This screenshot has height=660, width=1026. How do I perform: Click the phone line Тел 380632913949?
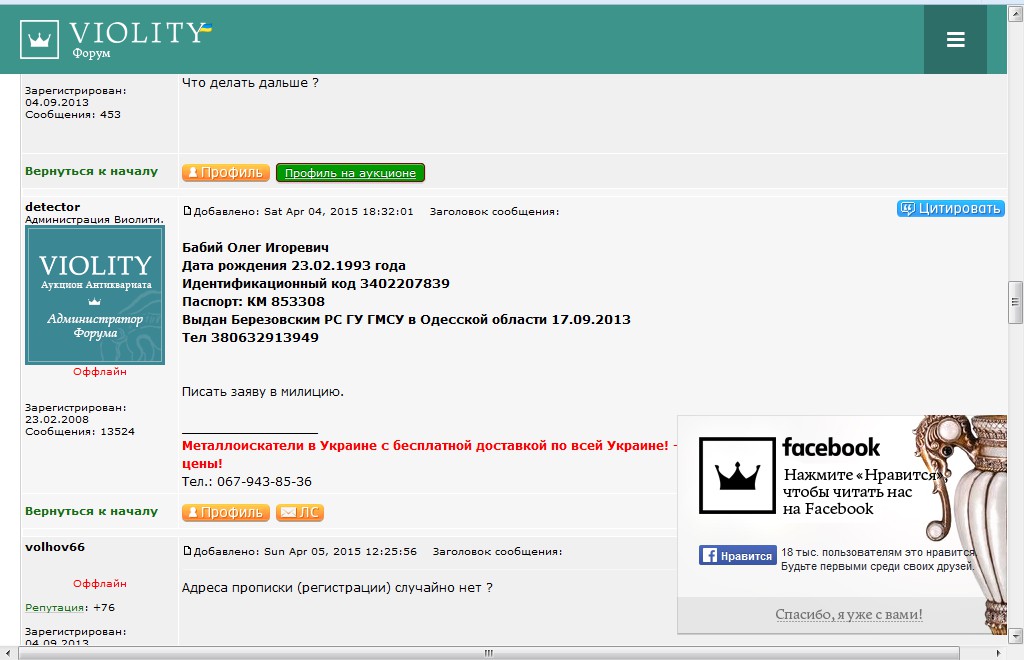click(x=250, y=338)
